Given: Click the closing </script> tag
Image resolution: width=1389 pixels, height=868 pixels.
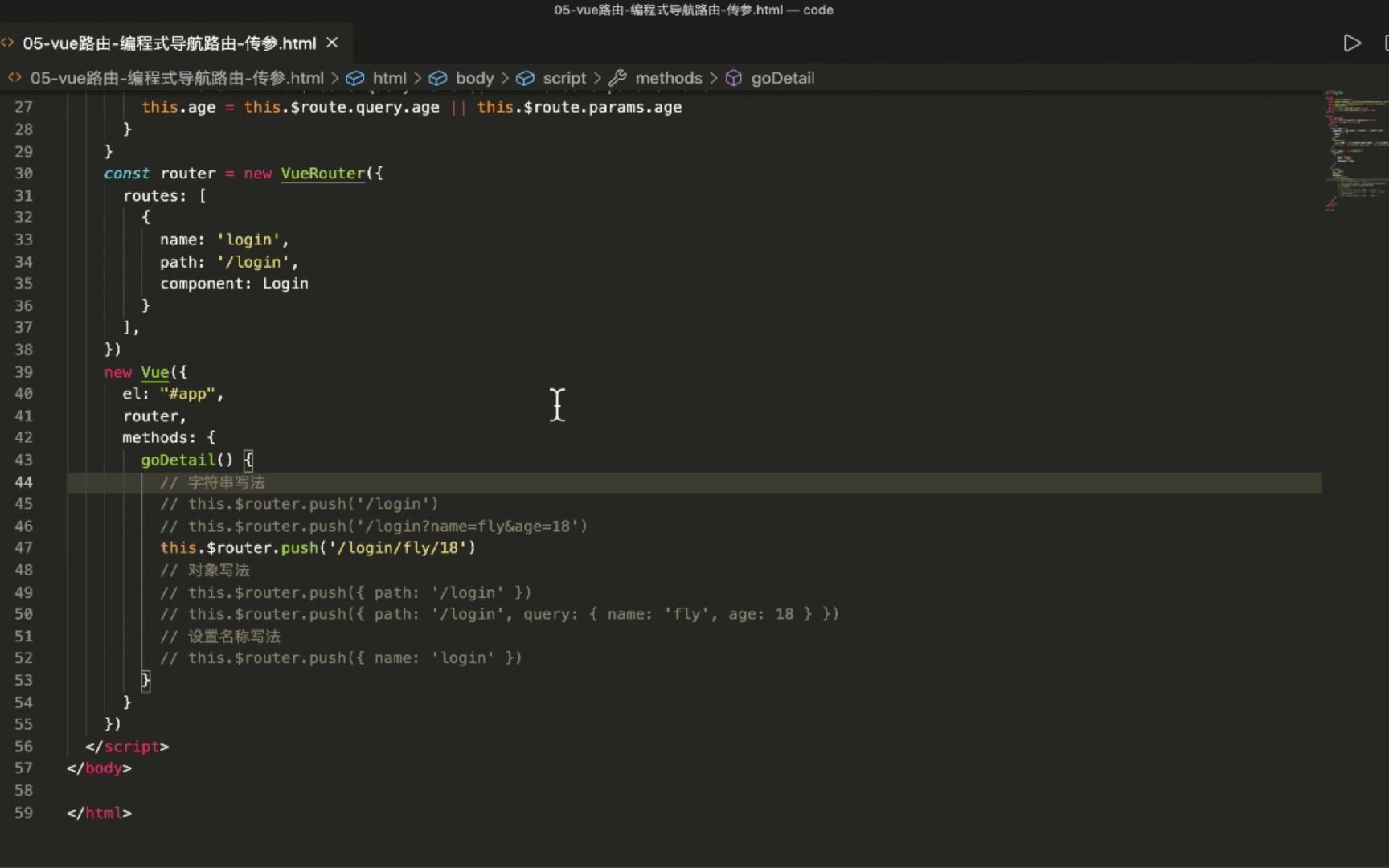Looking at the screenshot, I should click(x=127, y=747).
